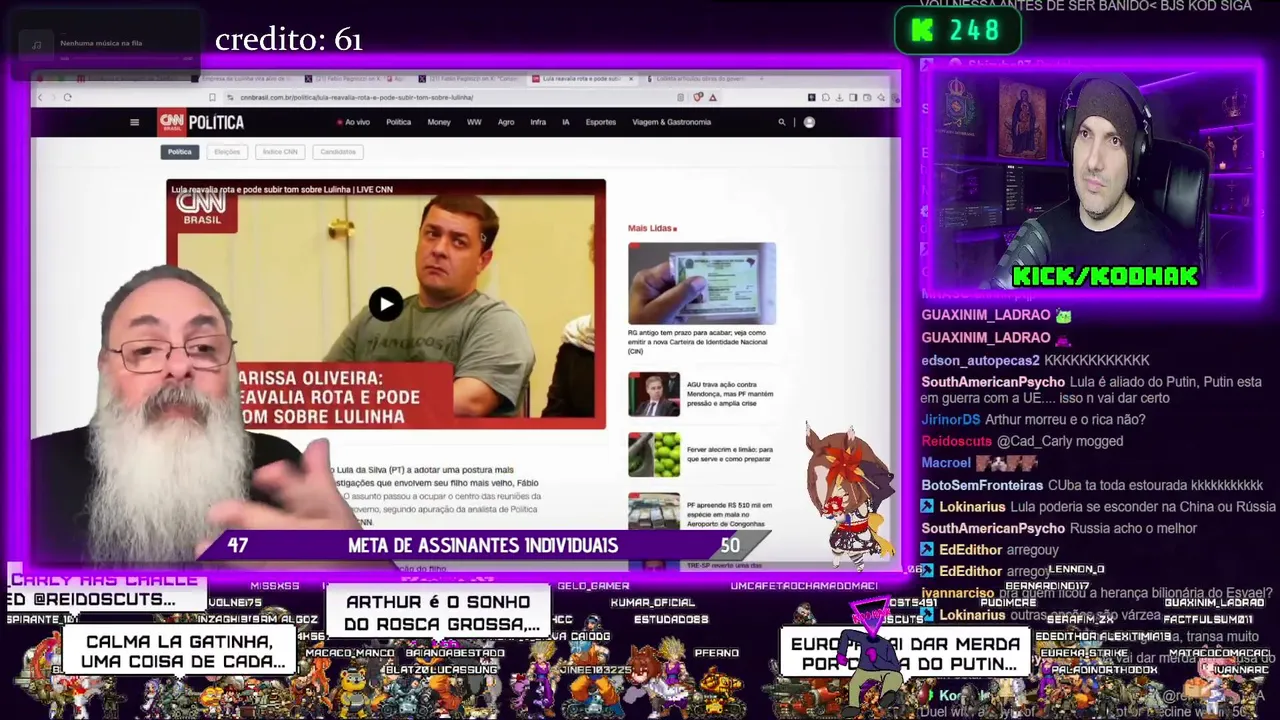This screenshot has width=1280, height=720.
Task: Open the reader mode icon in address bar
Action: tap(681, 97)
